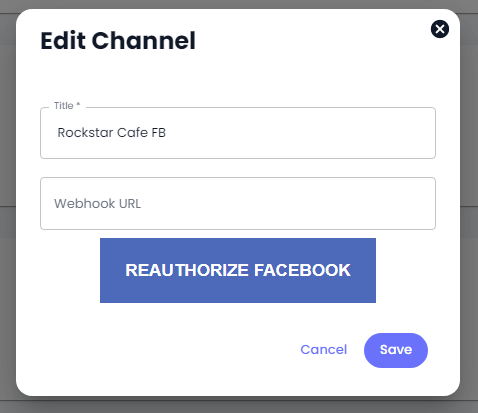Focus the Webhook URL input field
Image resolution: width=478 pixels, height=413 pixels.
[x=238, y=203]
